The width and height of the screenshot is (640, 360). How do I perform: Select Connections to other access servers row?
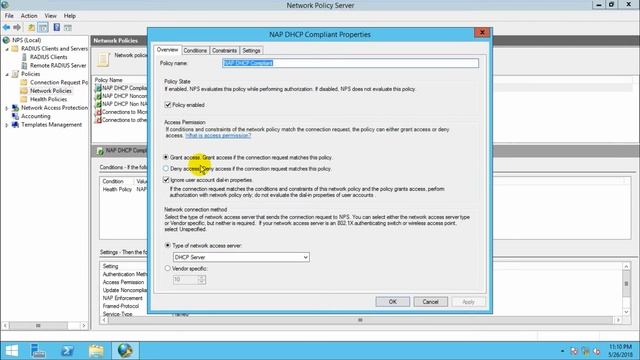coord(121,120)
